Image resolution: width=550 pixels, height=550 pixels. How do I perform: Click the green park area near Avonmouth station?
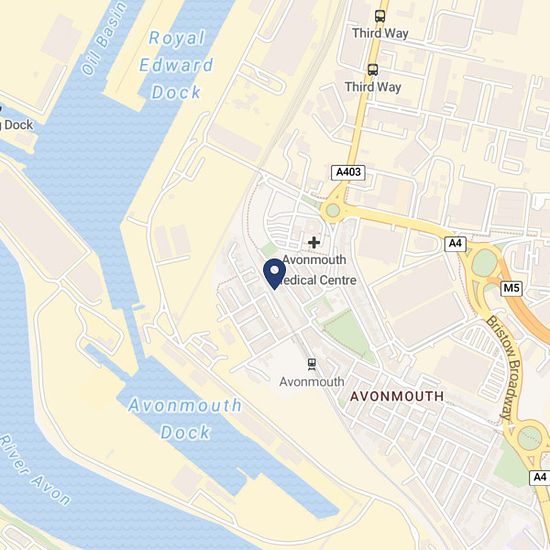pyautogui.click(x=346, y=333)
